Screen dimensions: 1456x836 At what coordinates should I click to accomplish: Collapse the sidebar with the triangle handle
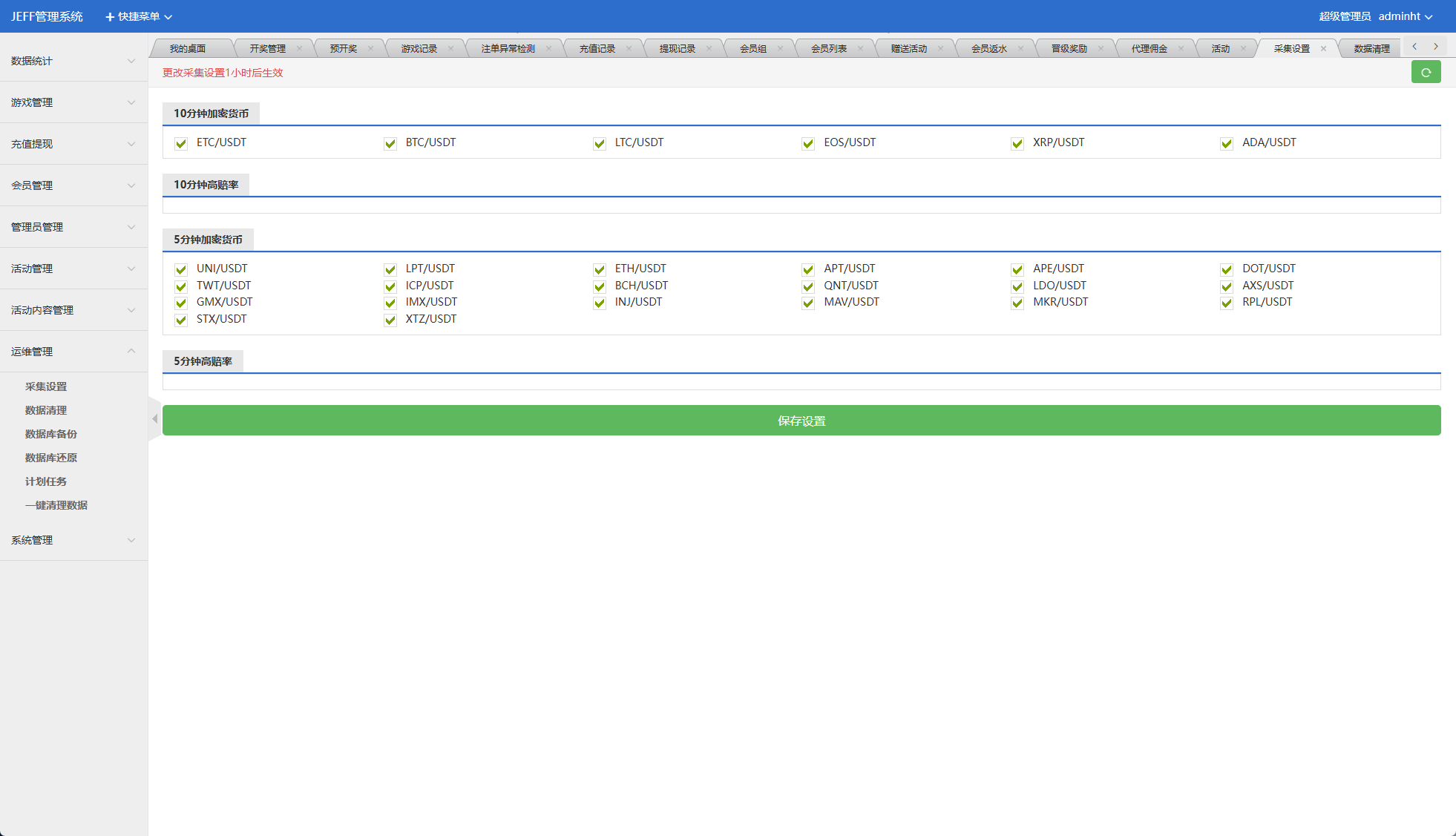(154, 419)
